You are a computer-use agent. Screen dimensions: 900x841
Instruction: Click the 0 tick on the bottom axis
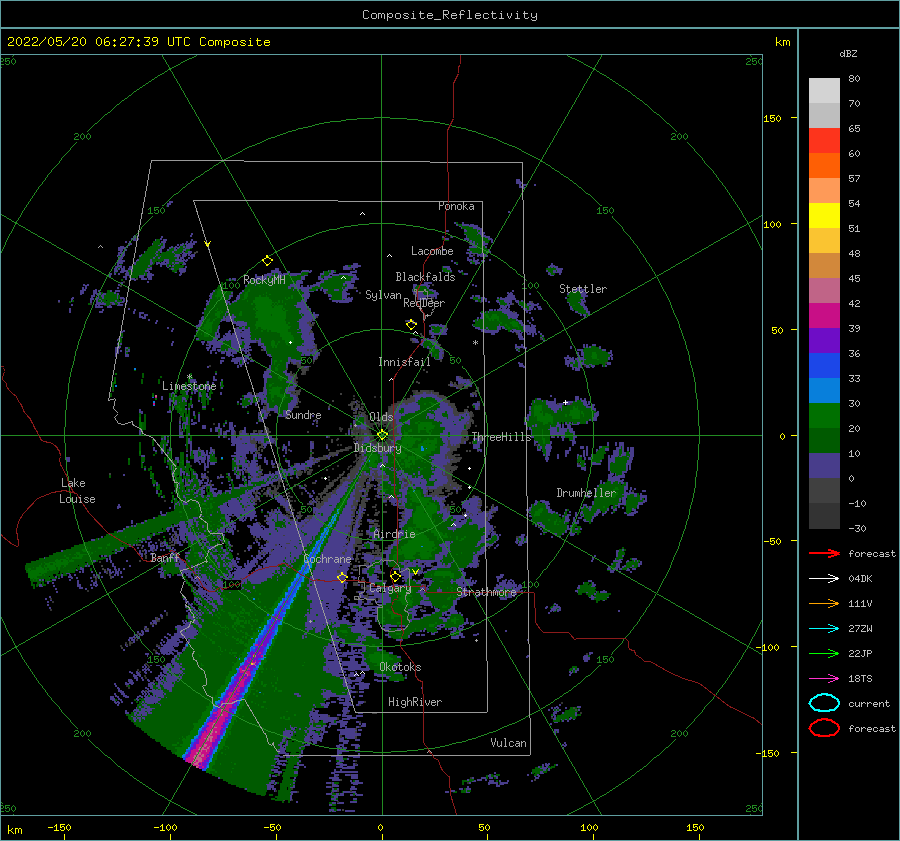(x=380, y=827)
